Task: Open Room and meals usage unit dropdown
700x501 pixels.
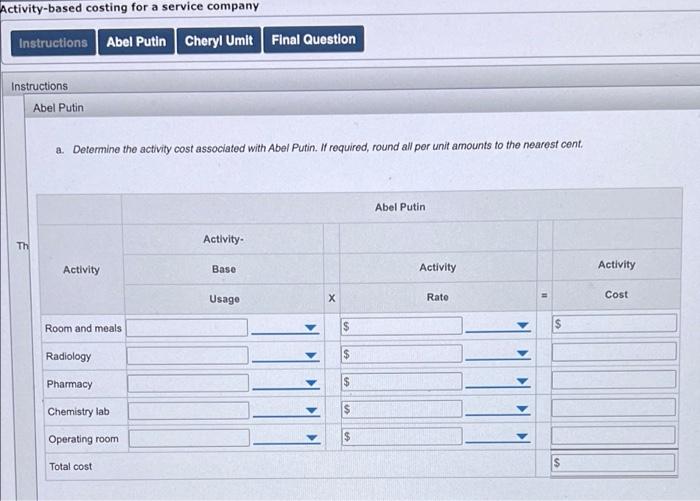Action: click(x=285, y=328)
